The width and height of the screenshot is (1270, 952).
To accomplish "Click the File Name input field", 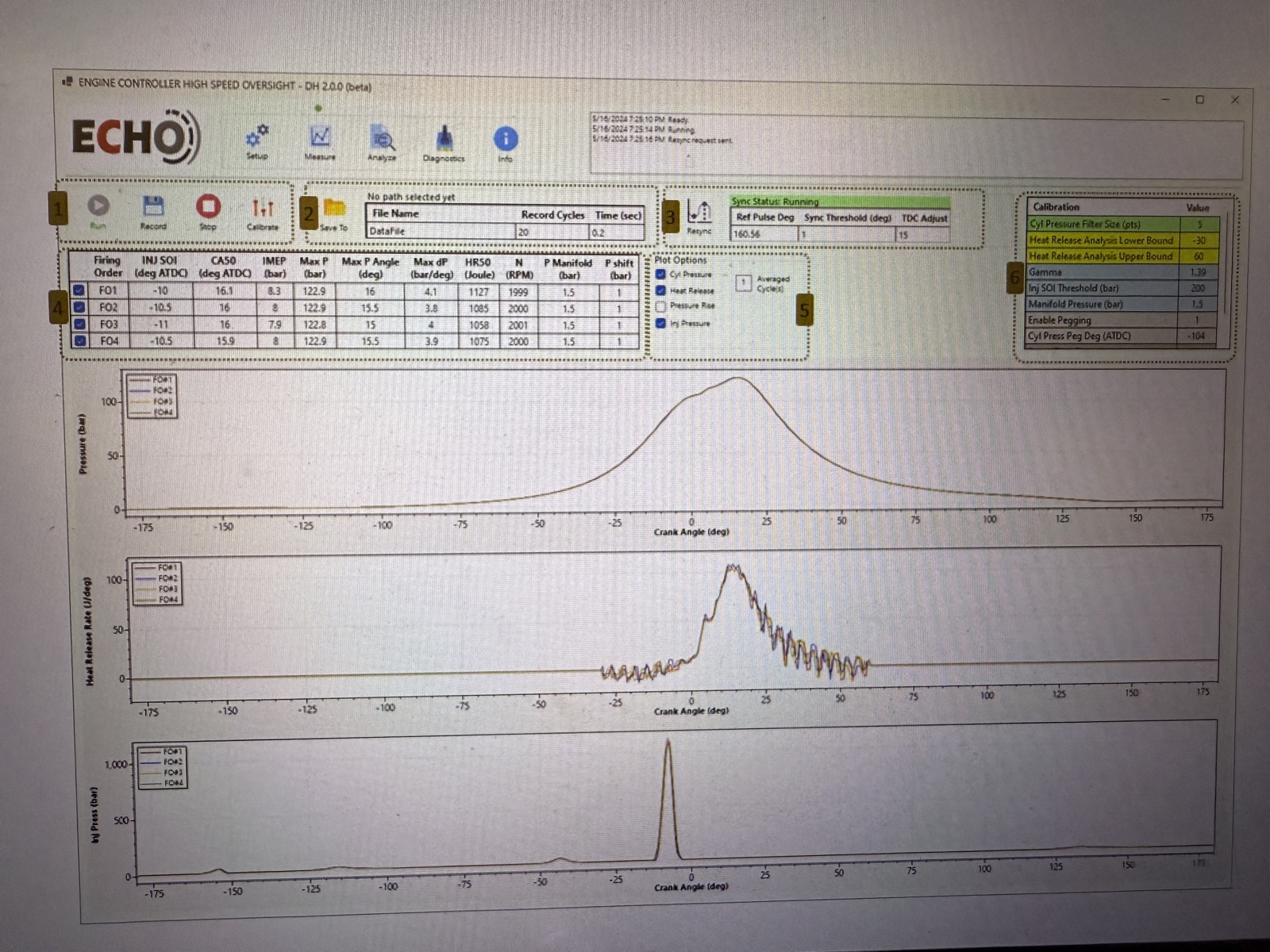I will (441, 231).
